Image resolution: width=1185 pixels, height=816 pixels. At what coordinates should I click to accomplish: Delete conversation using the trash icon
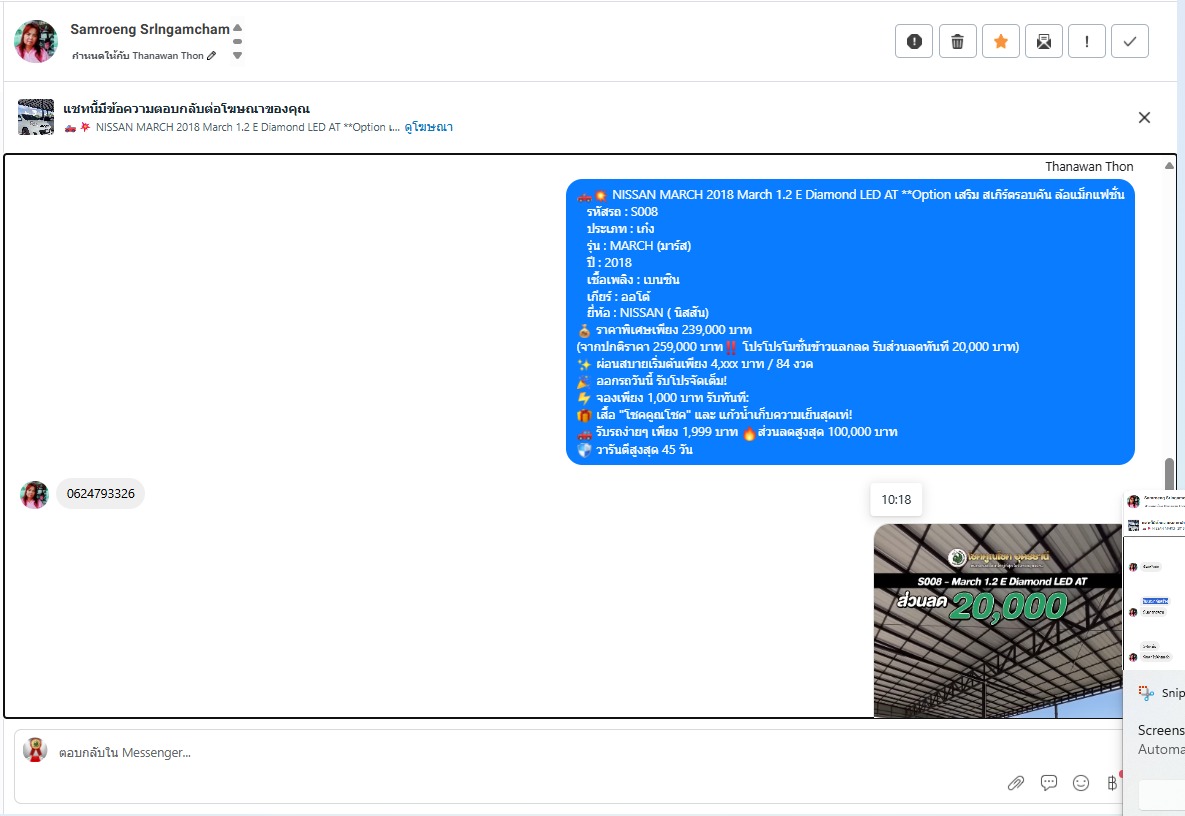[958, 41]
